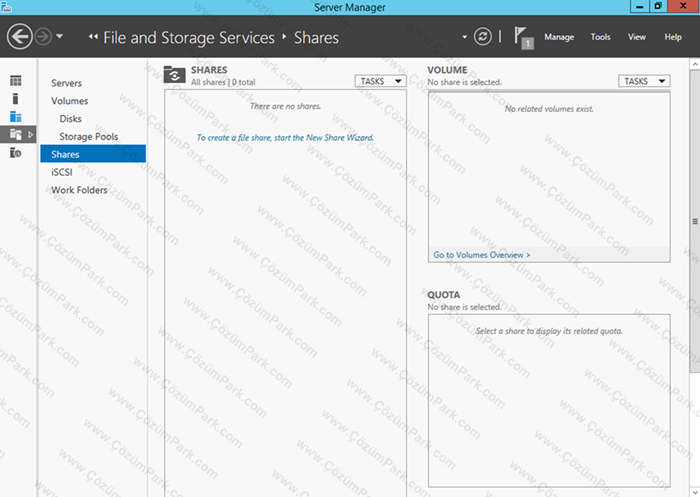This screenshot has width=700, height=497.
Task: Open the navigation history dropdown arrow
Action: 59,36
